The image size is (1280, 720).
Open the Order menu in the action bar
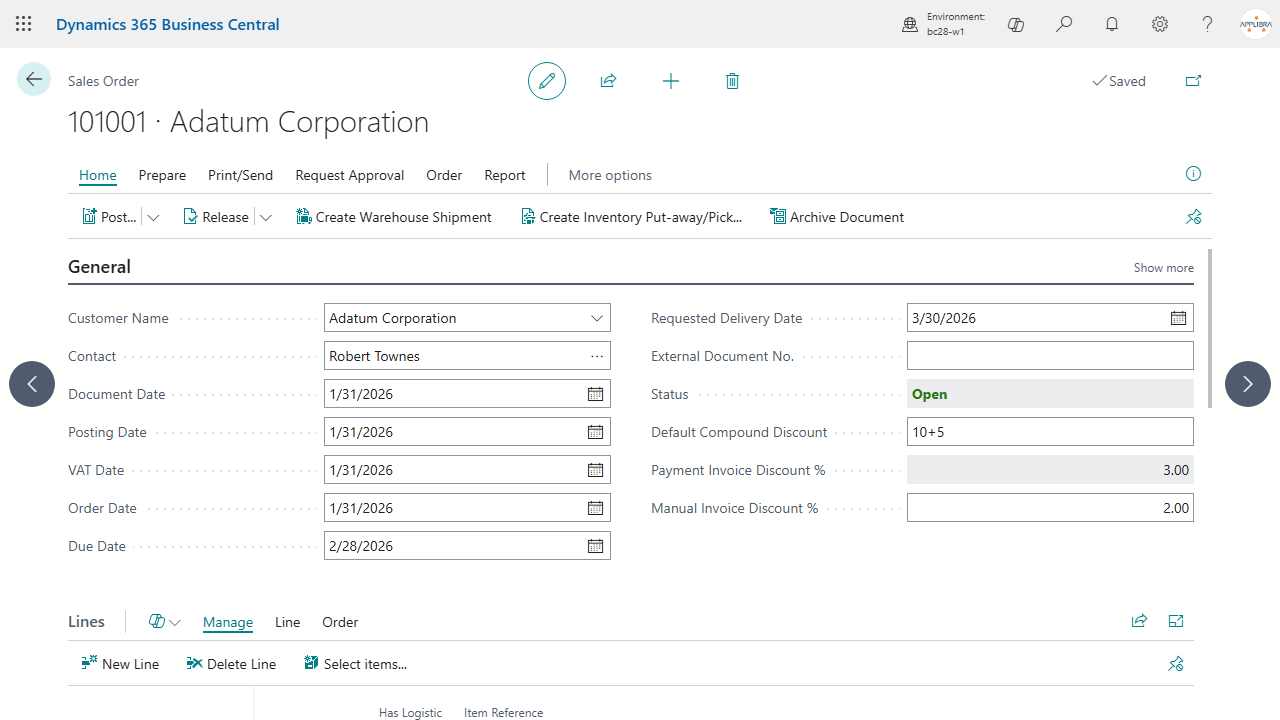pyautogui.click(x=444, y=175)
